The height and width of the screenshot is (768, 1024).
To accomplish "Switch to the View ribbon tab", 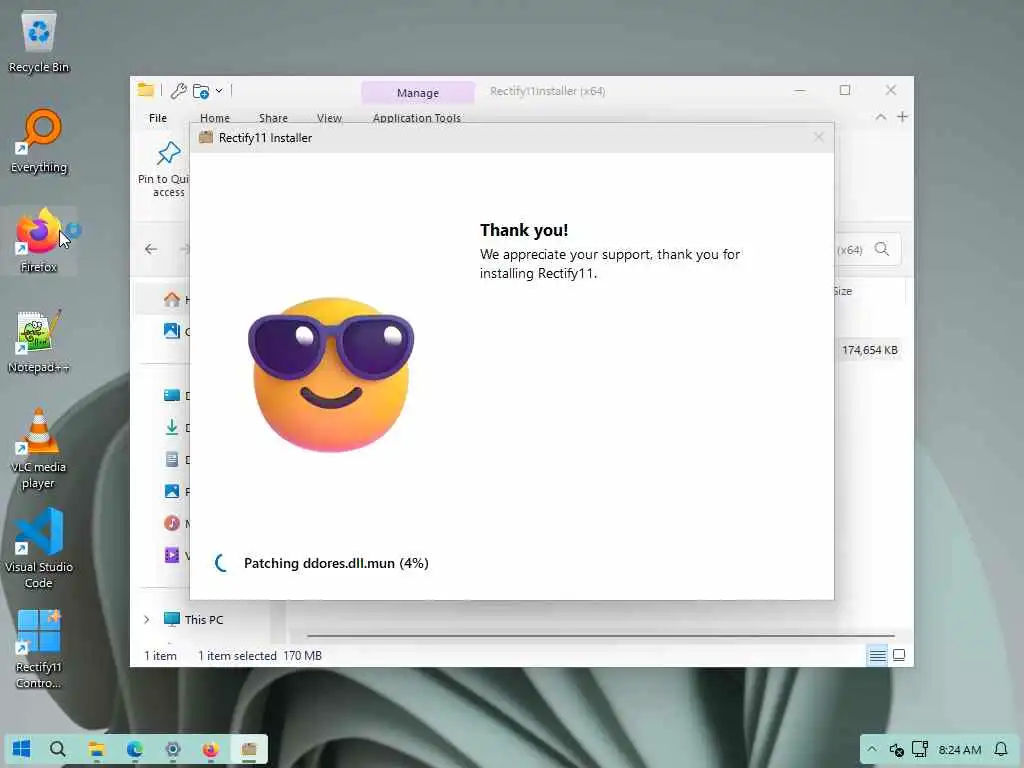I will [x=329, y=118].
